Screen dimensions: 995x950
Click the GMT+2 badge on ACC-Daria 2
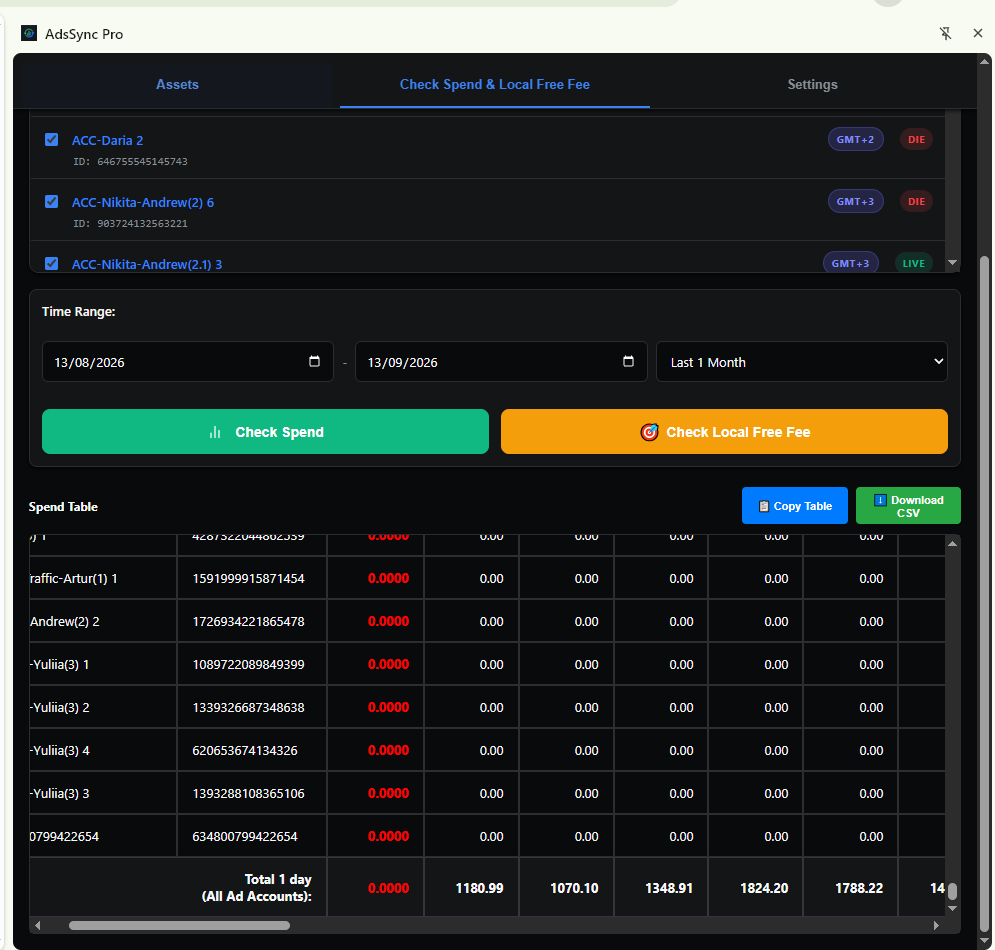point(855,140)
